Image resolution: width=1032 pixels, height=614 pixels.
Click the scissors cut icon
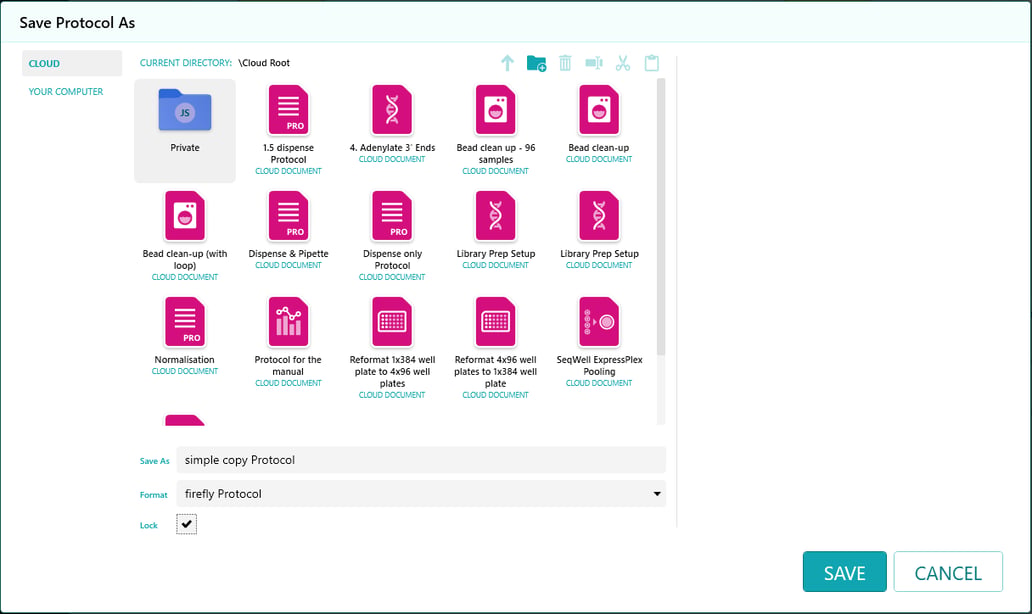point(623,63)
